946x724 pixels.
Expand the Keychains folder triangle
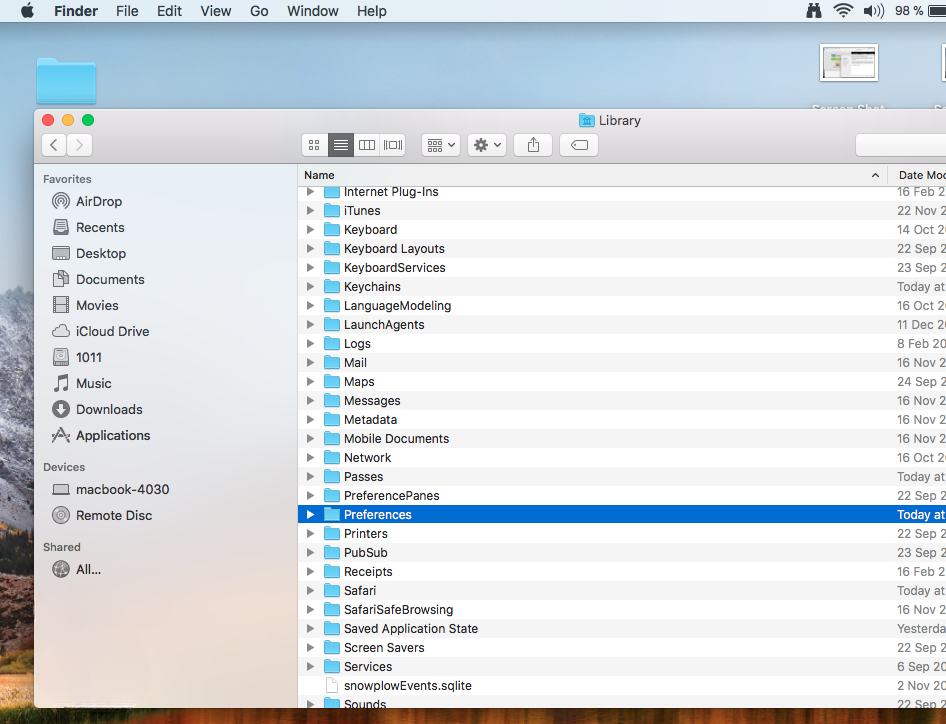click(311, 287)
